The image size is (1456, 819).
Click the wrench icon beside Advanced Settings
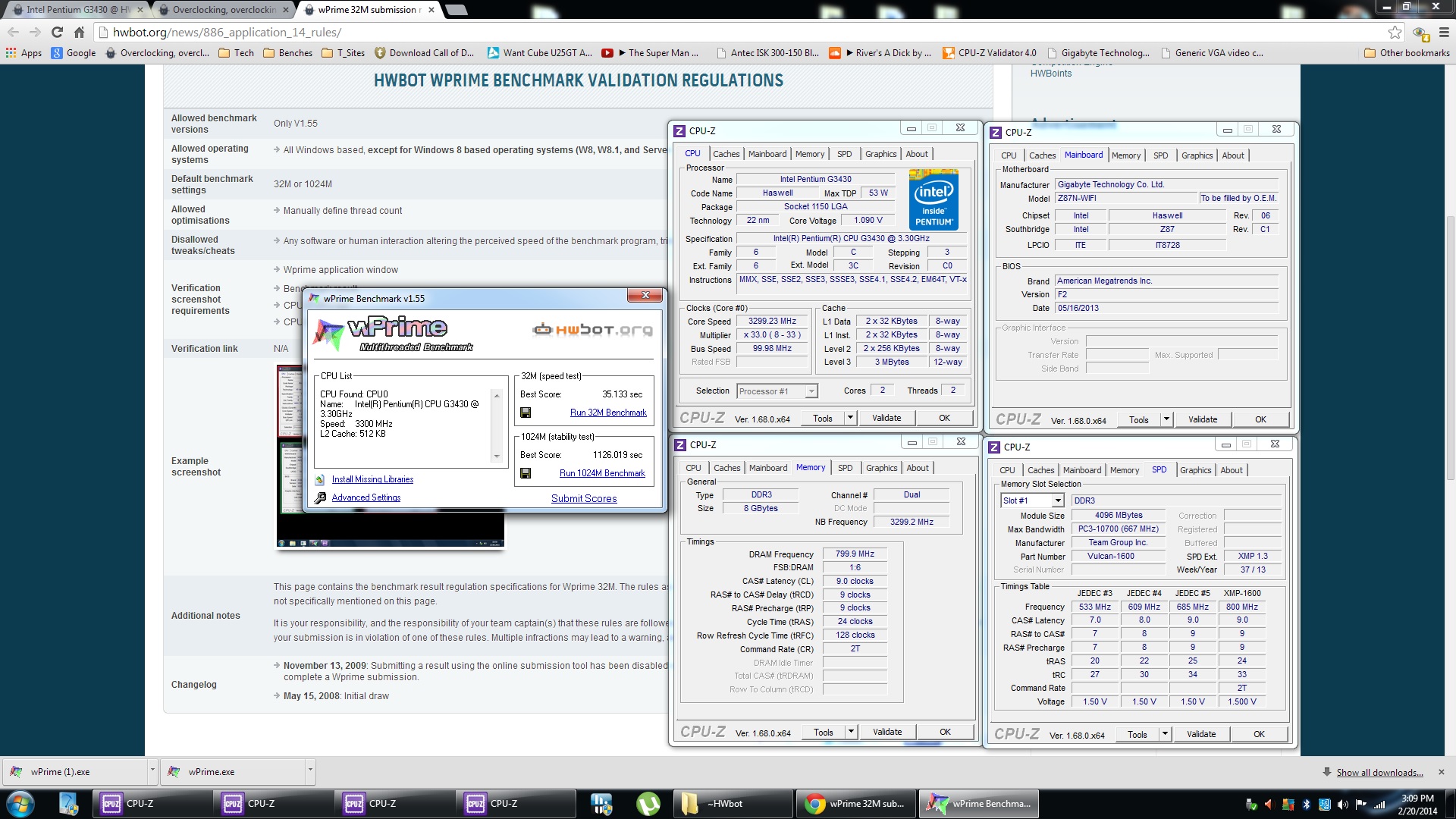321,497
